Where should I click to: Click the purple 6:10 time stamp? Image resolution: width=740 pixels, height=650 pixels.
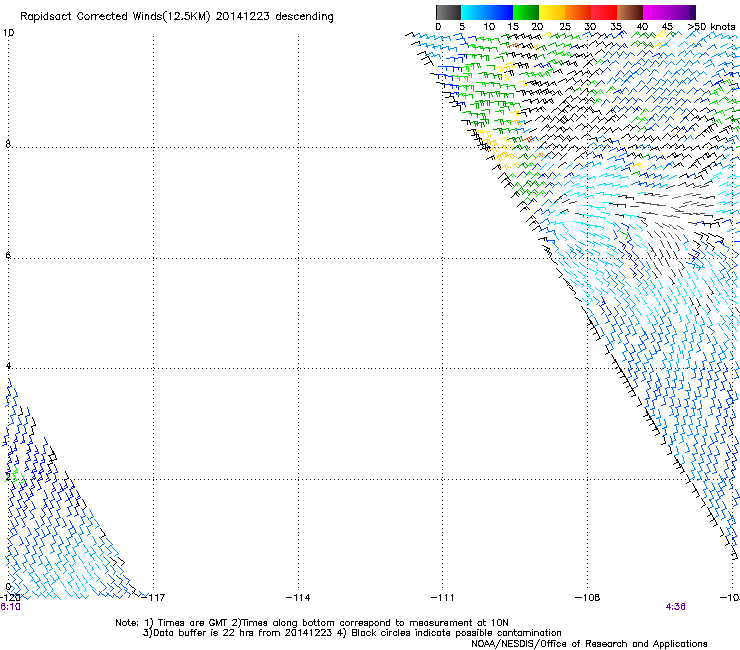click(x=10, y=607)
